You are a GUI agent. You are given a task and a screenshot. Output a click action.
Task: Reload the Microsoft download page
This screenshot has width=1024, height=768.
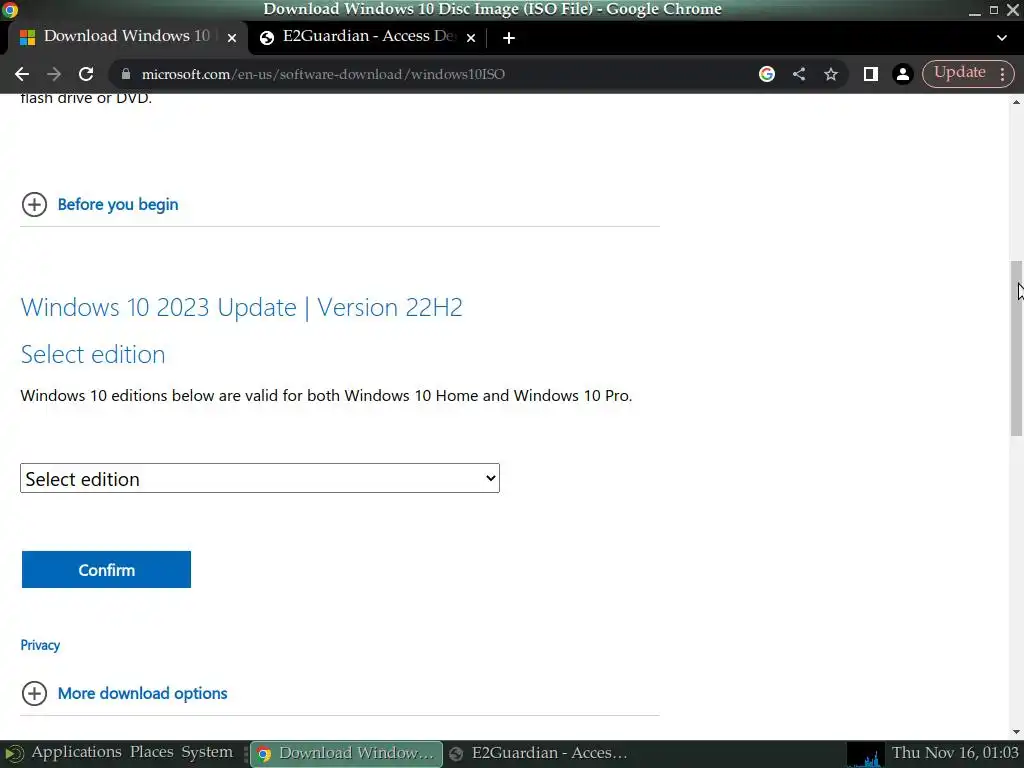click(x=86, y=74)
